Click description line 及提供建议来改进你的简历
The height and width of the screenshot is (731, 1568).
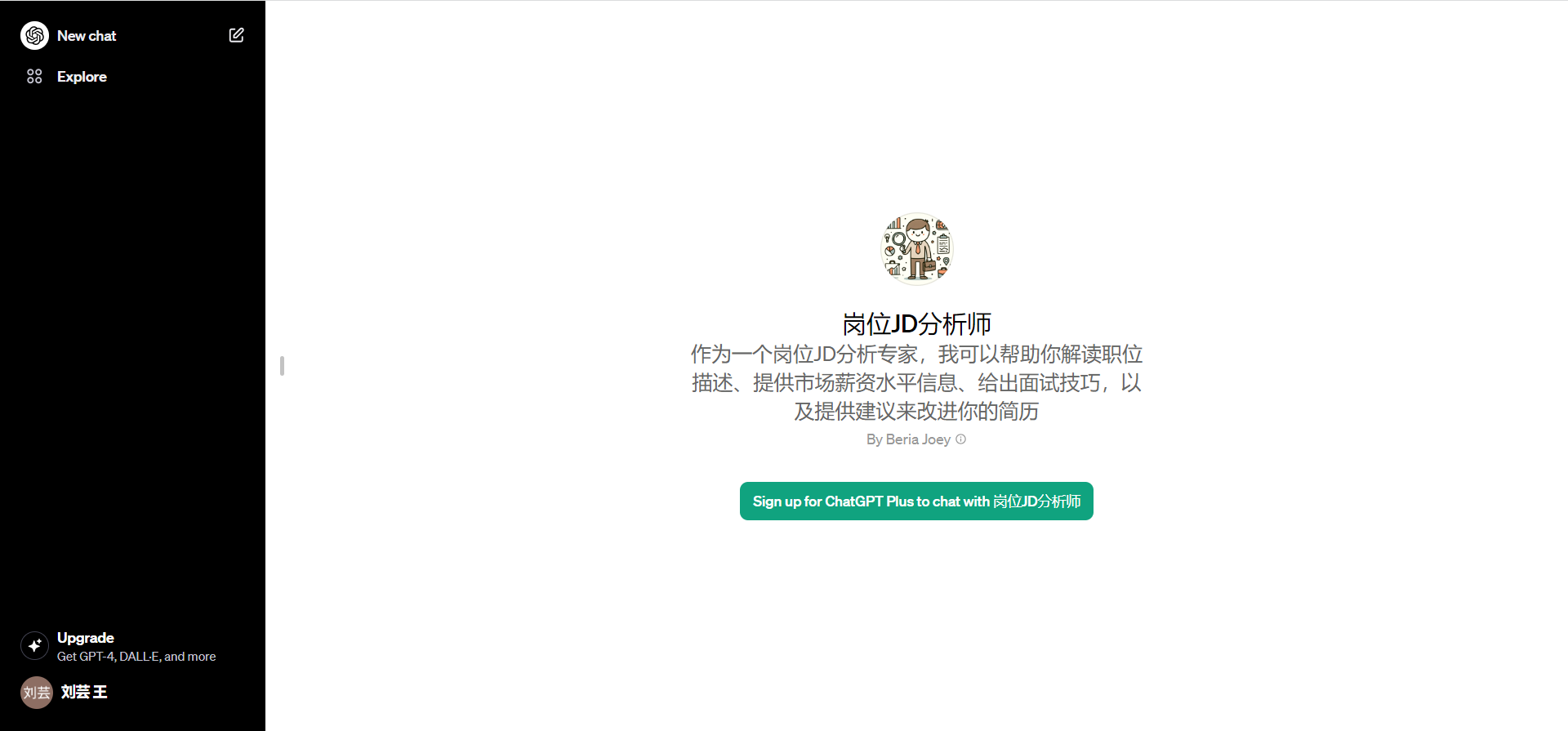[916, 412]
